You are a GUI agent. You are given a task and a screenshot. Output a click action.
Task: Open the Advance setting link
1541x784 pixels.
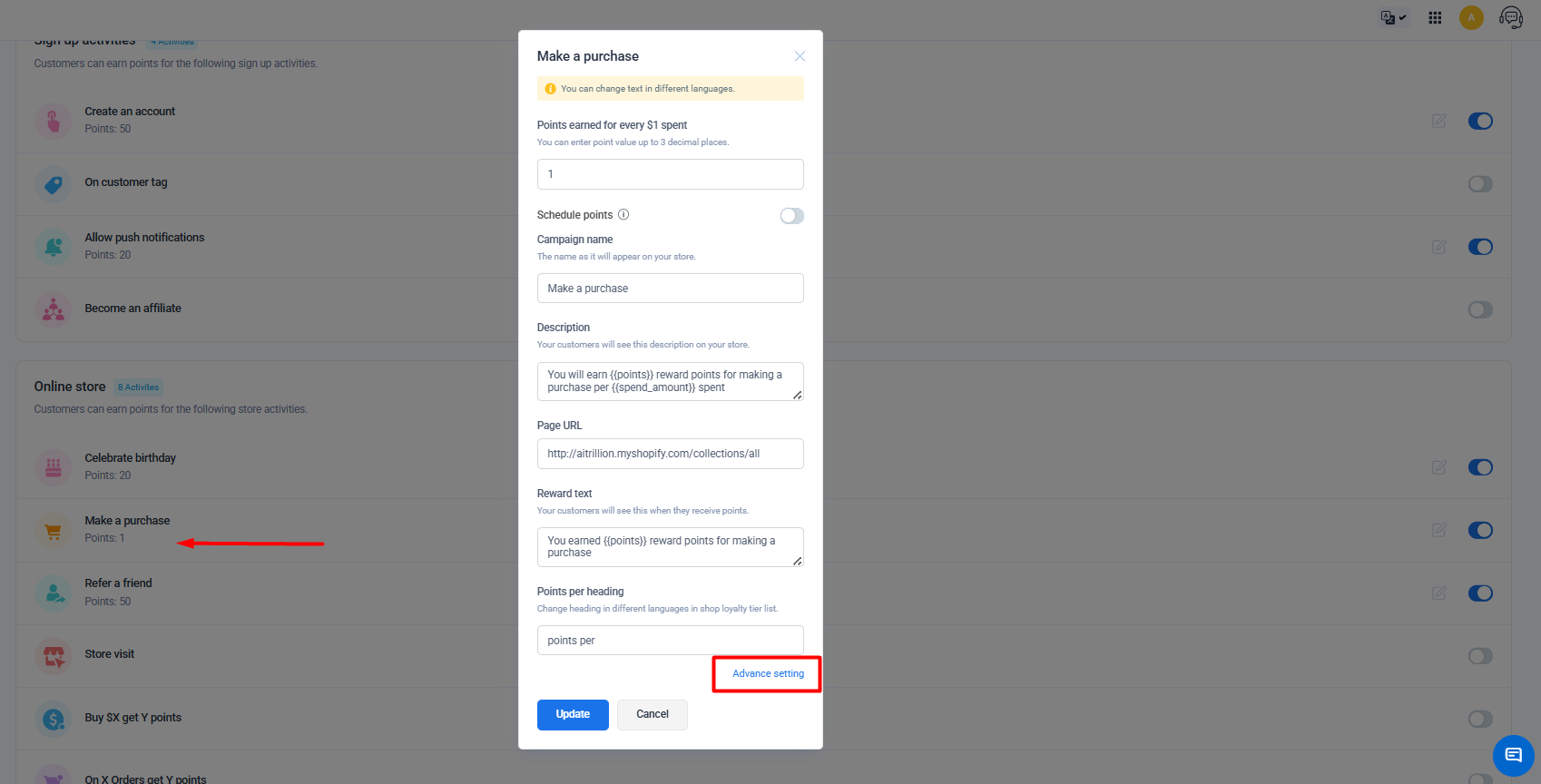point(768,673)
